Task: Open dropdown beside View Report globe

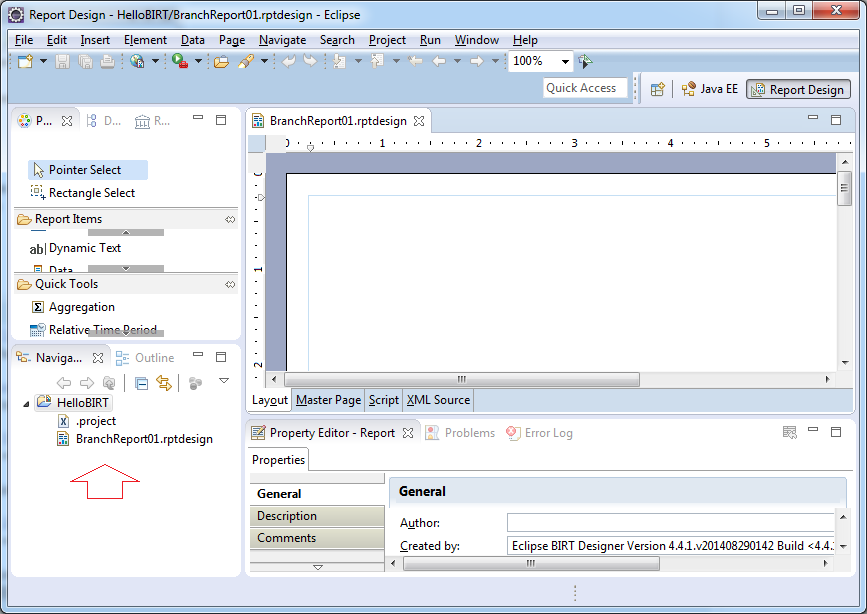Action: coord(155,61)
